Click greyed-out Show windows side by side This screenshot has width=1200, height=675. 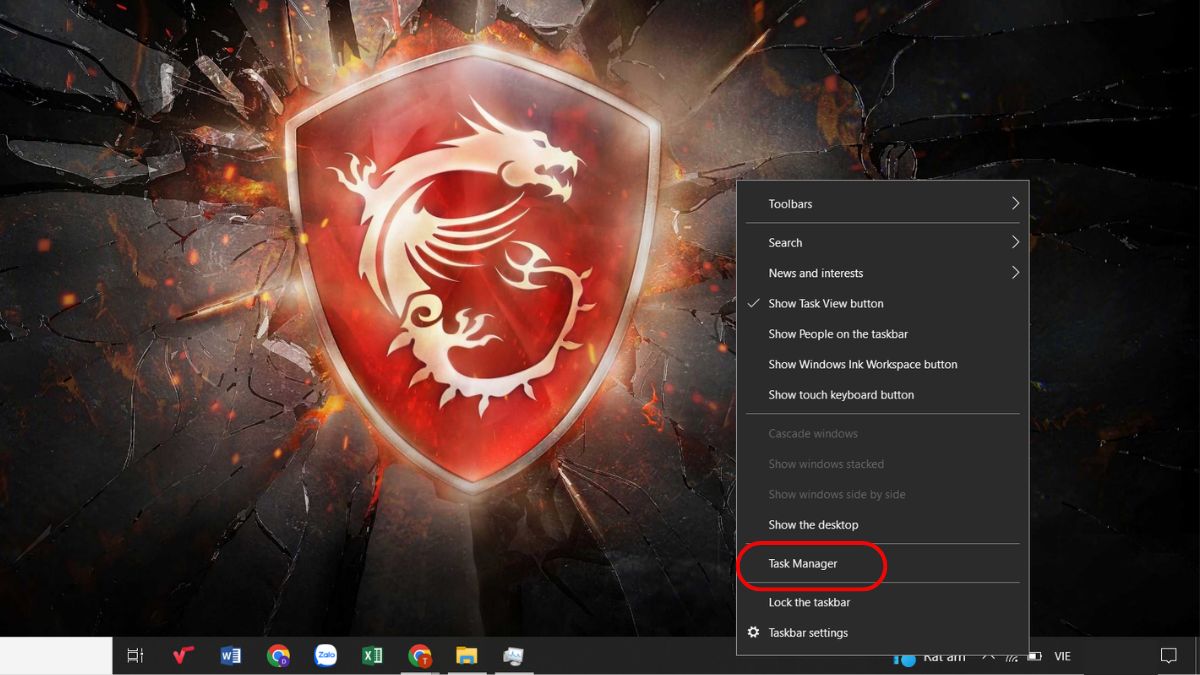tap(883, 494)
